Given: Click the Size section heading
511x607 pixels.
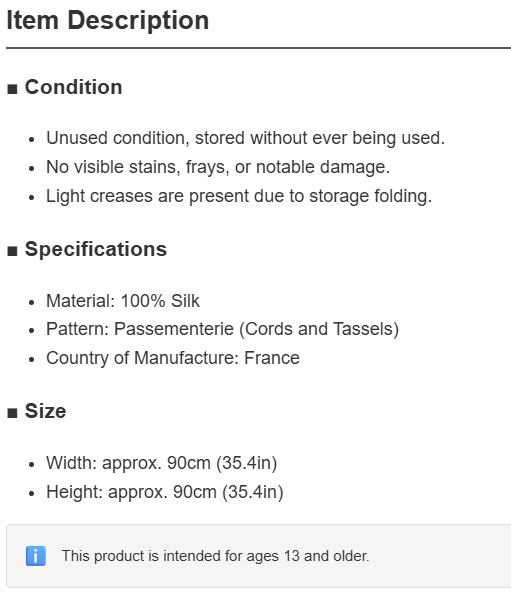Looking at the screenshot, I should coord(45,411).
